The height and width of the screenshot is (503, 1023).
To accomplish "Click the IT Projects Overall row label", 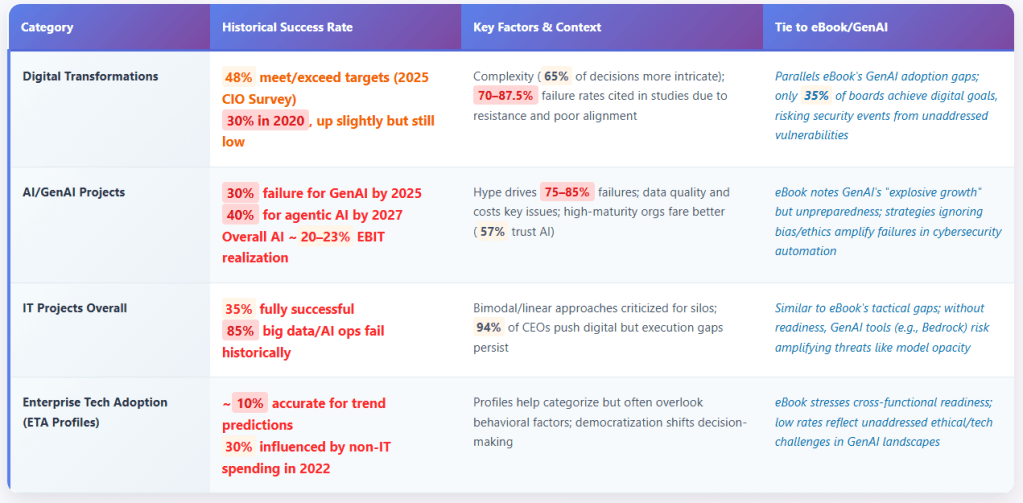I will 75,308.
